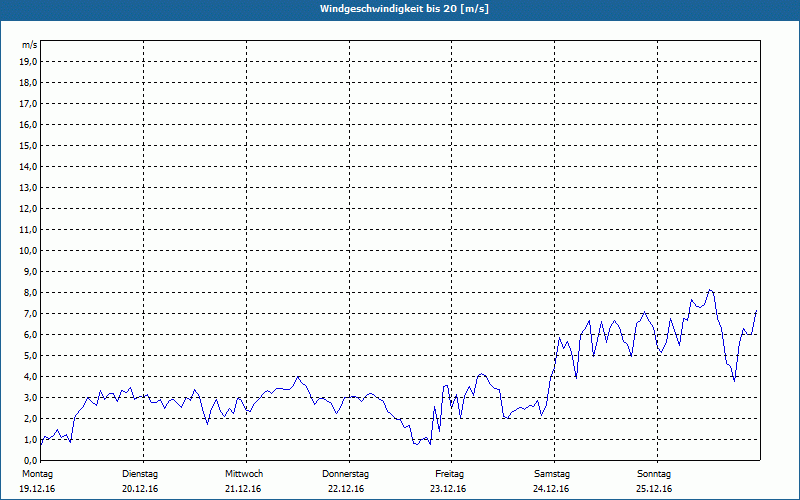This screenshot has height=500, width=800.
Task: Click the 15,0 y-axis value
Action: point(28,145)
